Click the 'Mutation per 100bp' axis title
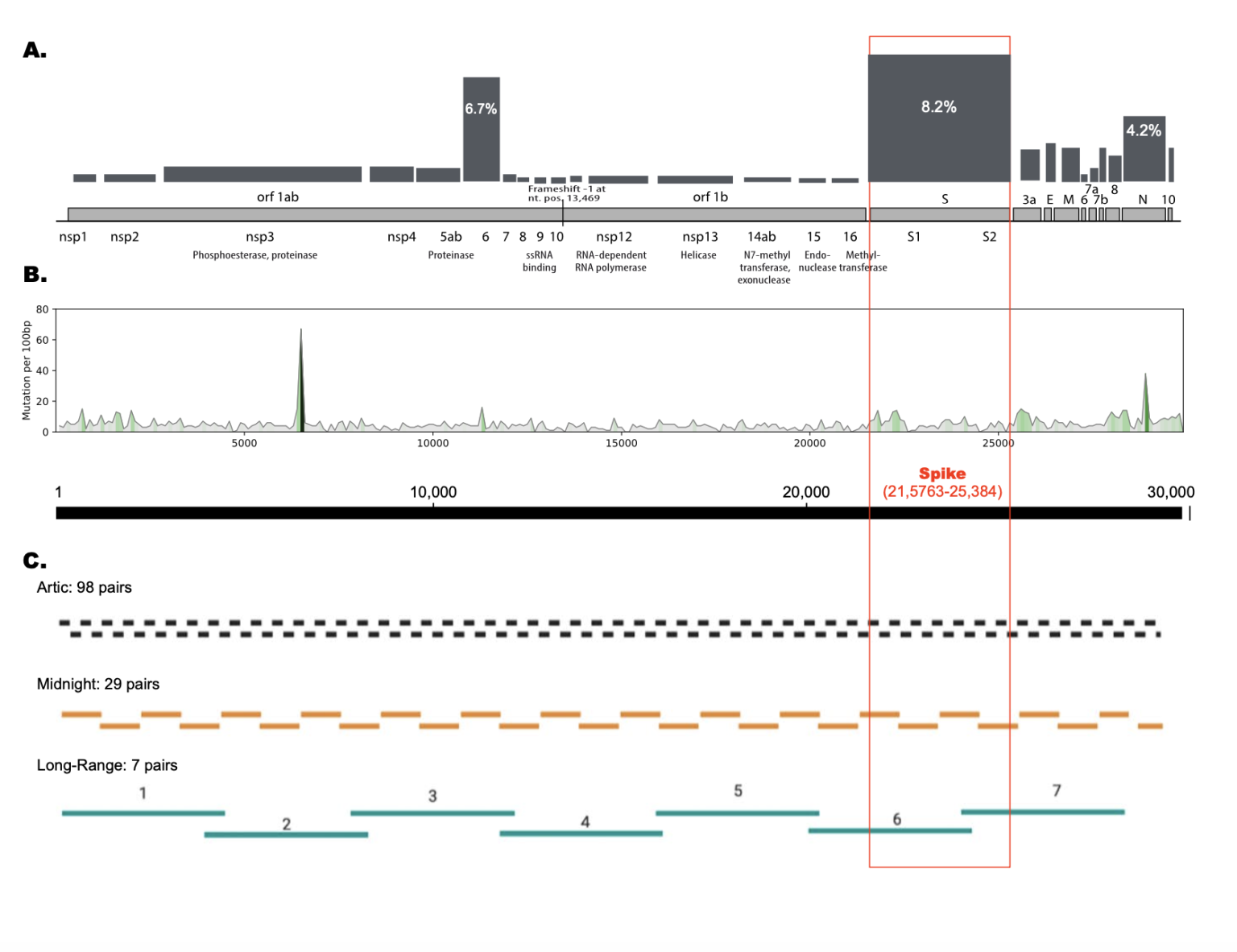 click(27, 370)
